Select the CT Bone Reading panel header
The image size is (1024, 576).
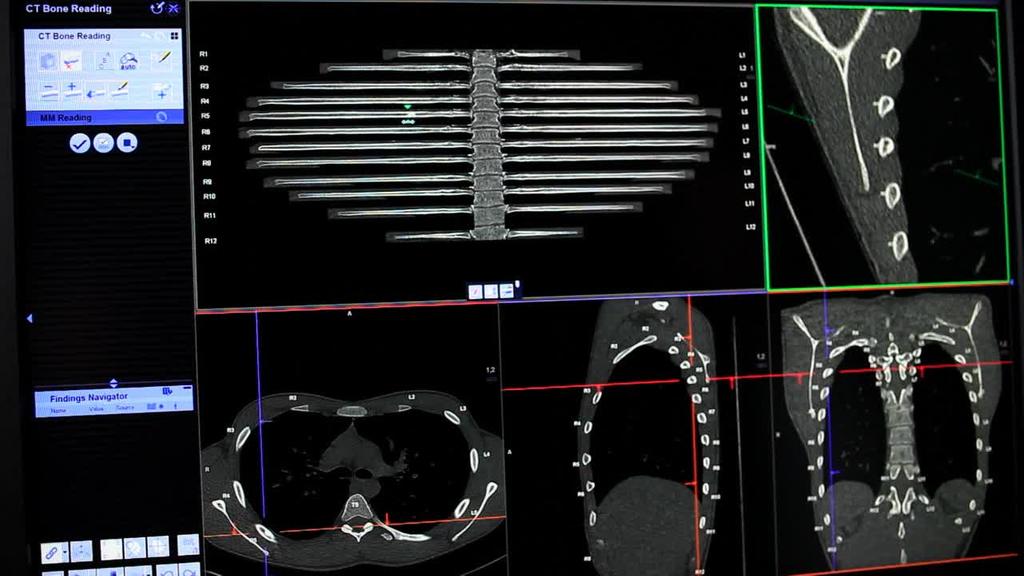click(75, 36)
